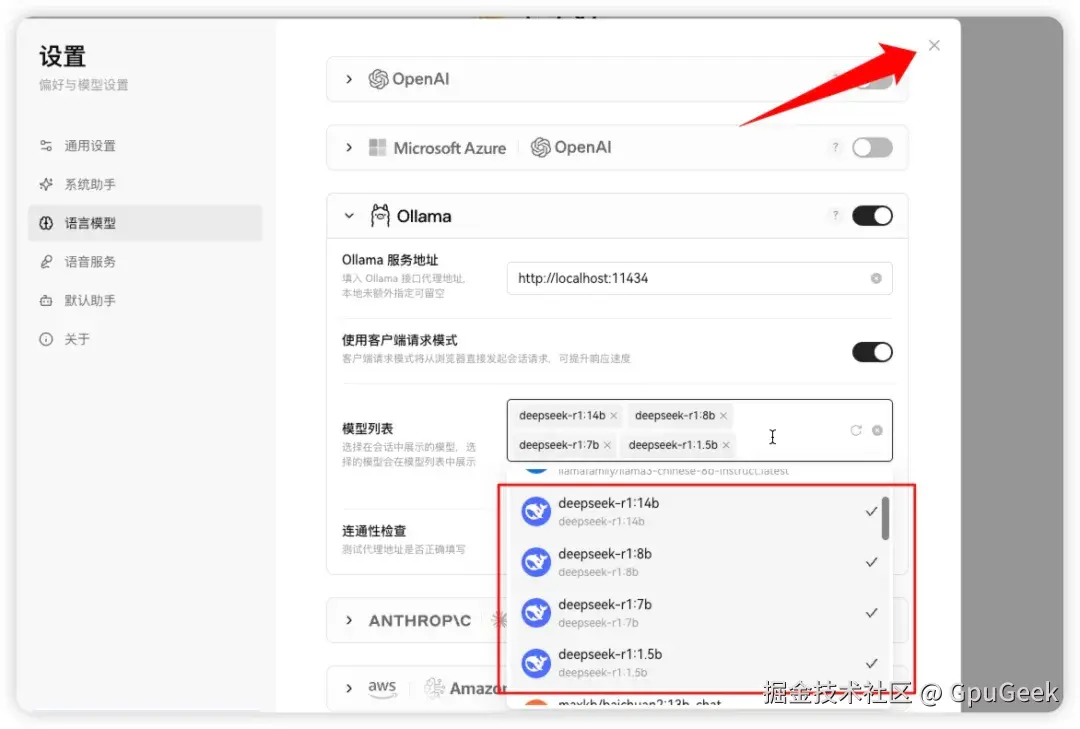Clear all selected models in 模型列表
The width and height of the screenshot is (1080, 729).
coord(877,430)
